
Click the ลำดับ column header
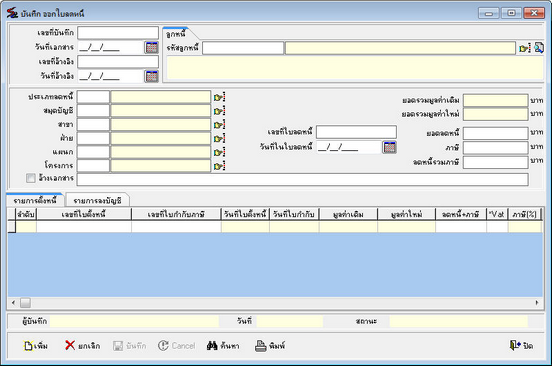26,214
